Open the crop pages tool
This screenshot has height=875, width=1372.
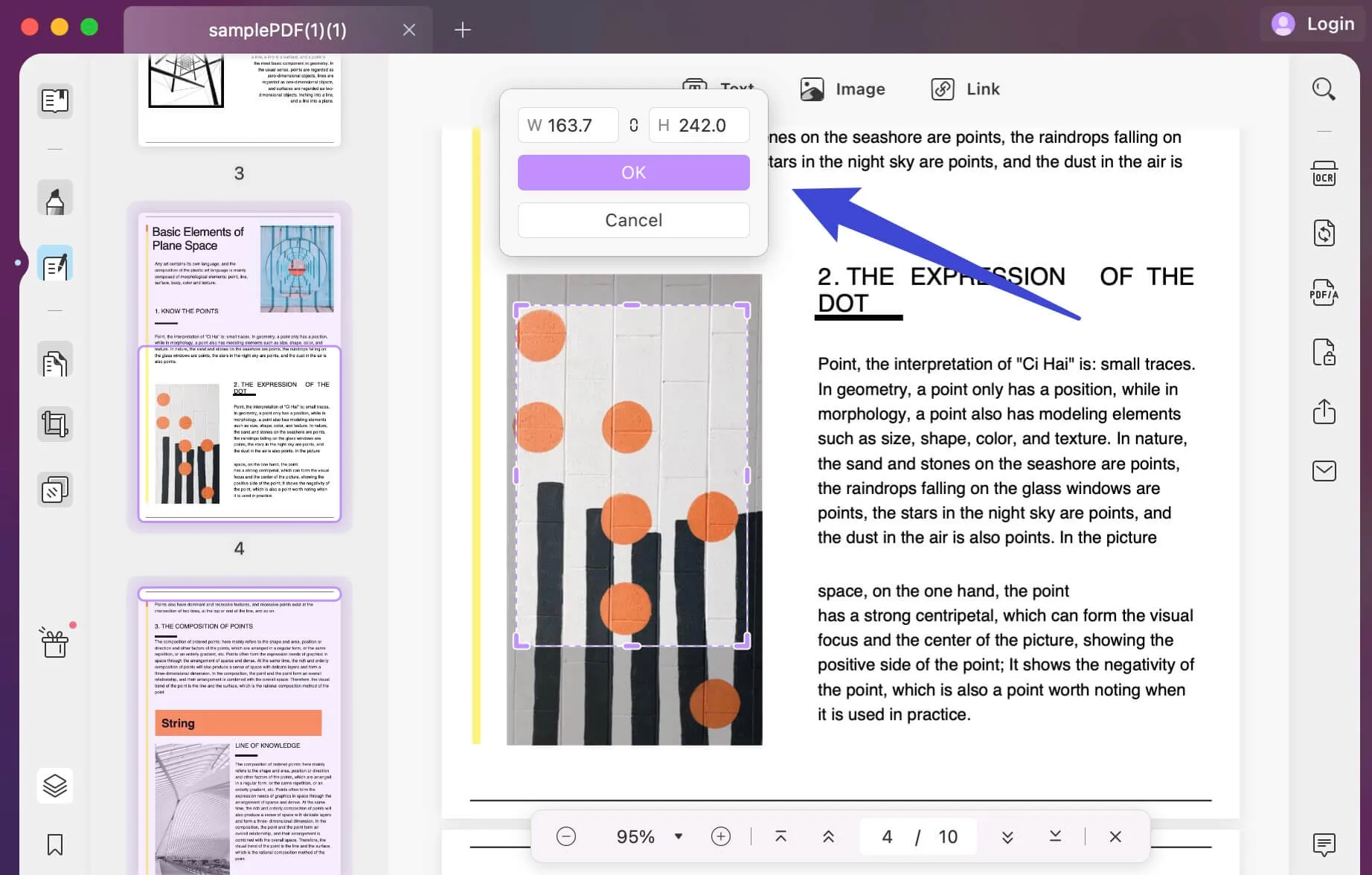55,424
